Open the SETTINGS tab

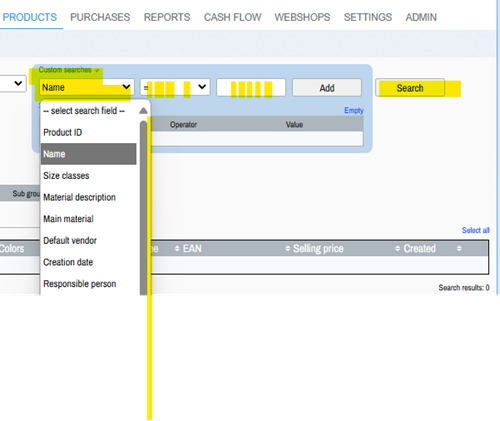[368, 17]
